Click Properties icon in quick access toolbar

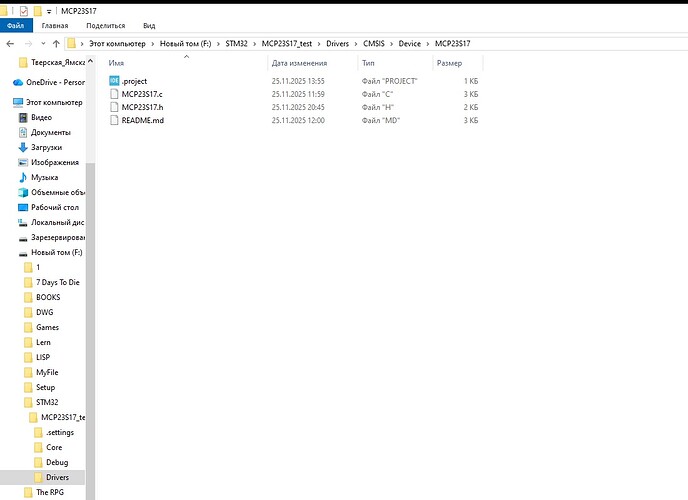tap(26, 9)
